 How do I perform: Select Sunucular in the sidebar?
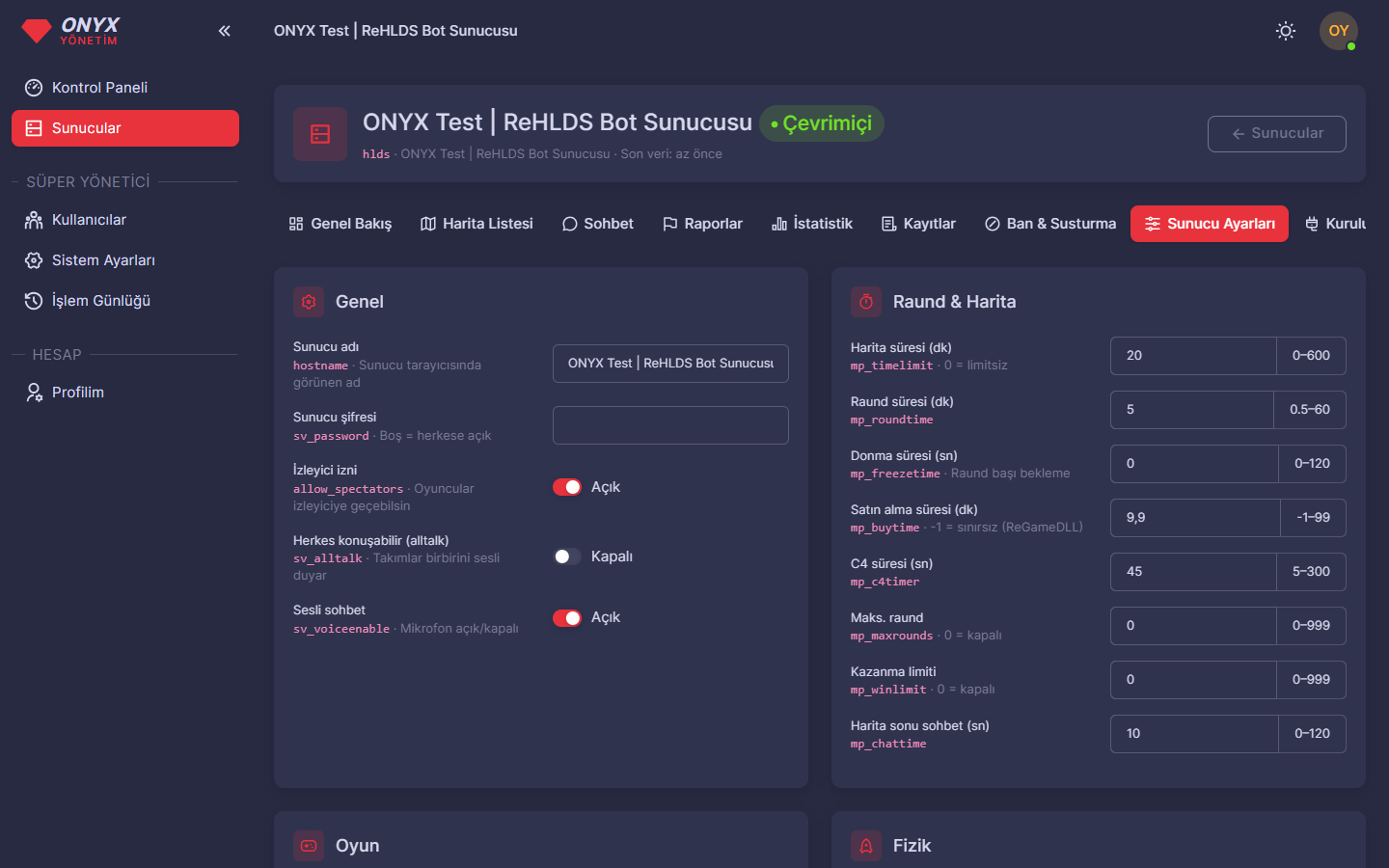point(125,128)
